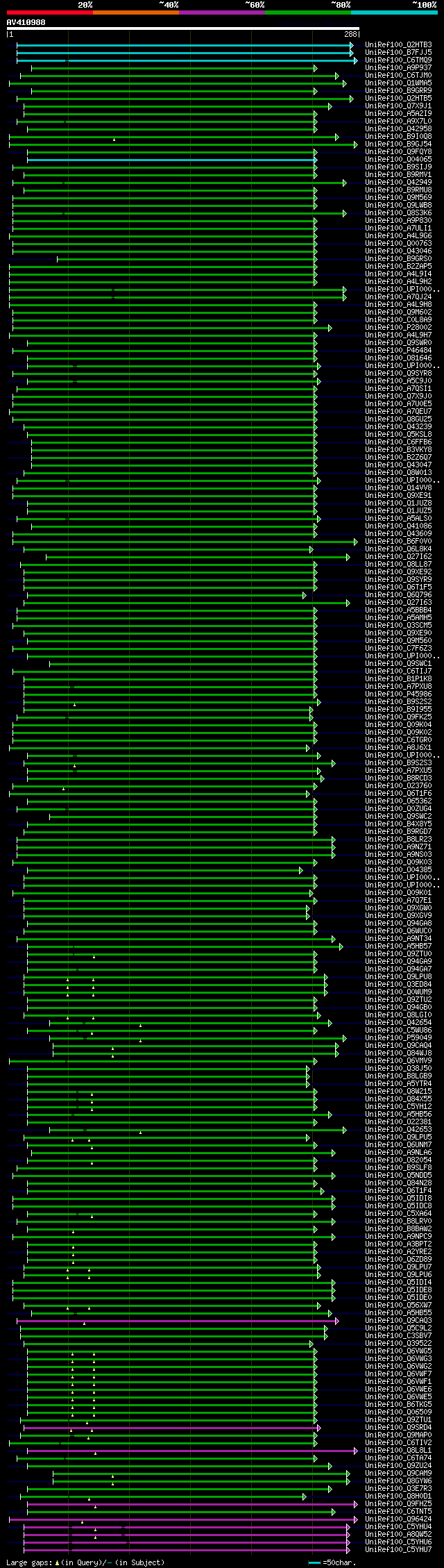Select UniRef100_Q43609 label
Image resolution: width=444 pixels, height=1568 pixels.
(x=398, y=534)
